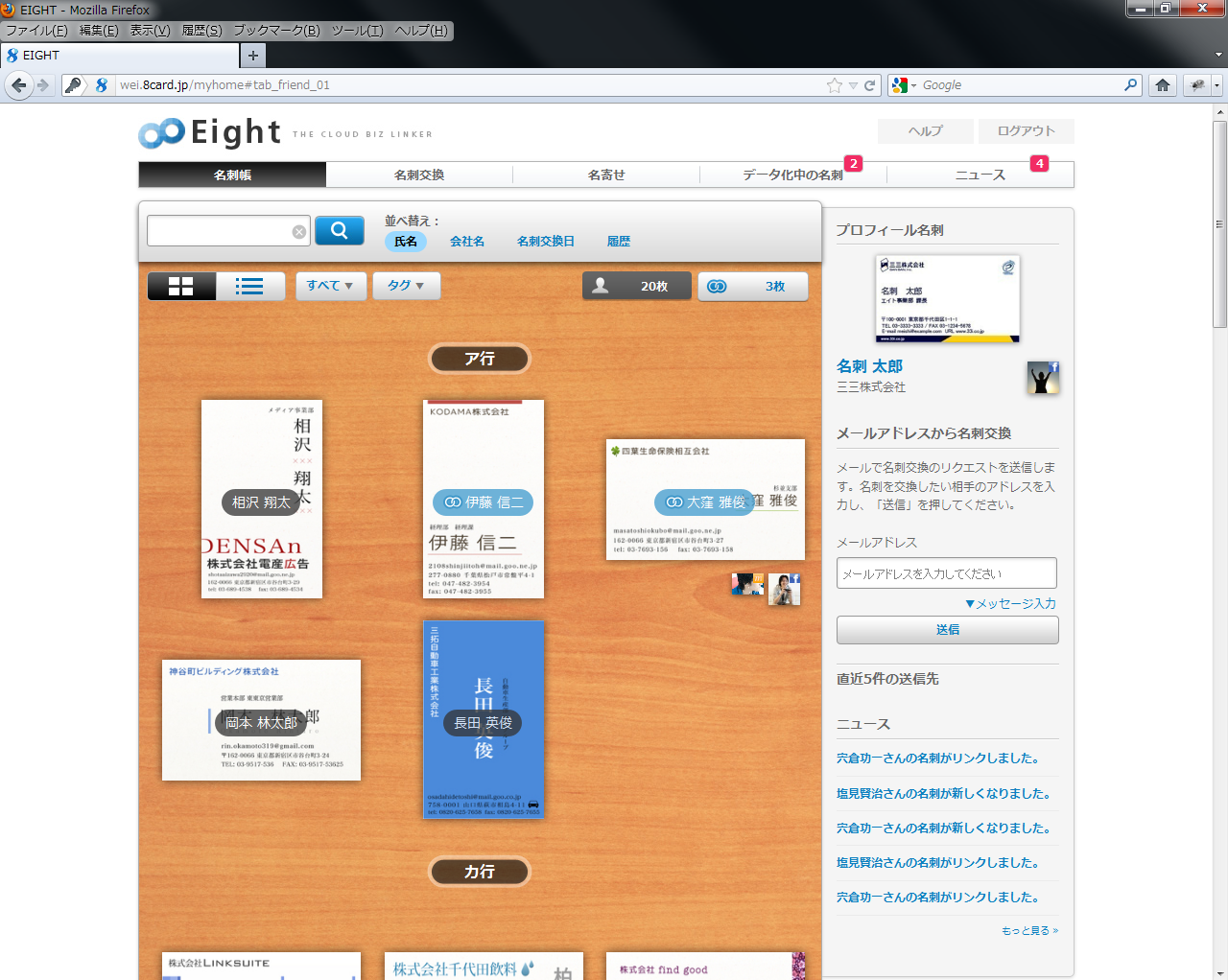
Task: Click the Eight logo
Action: [210, 132]
